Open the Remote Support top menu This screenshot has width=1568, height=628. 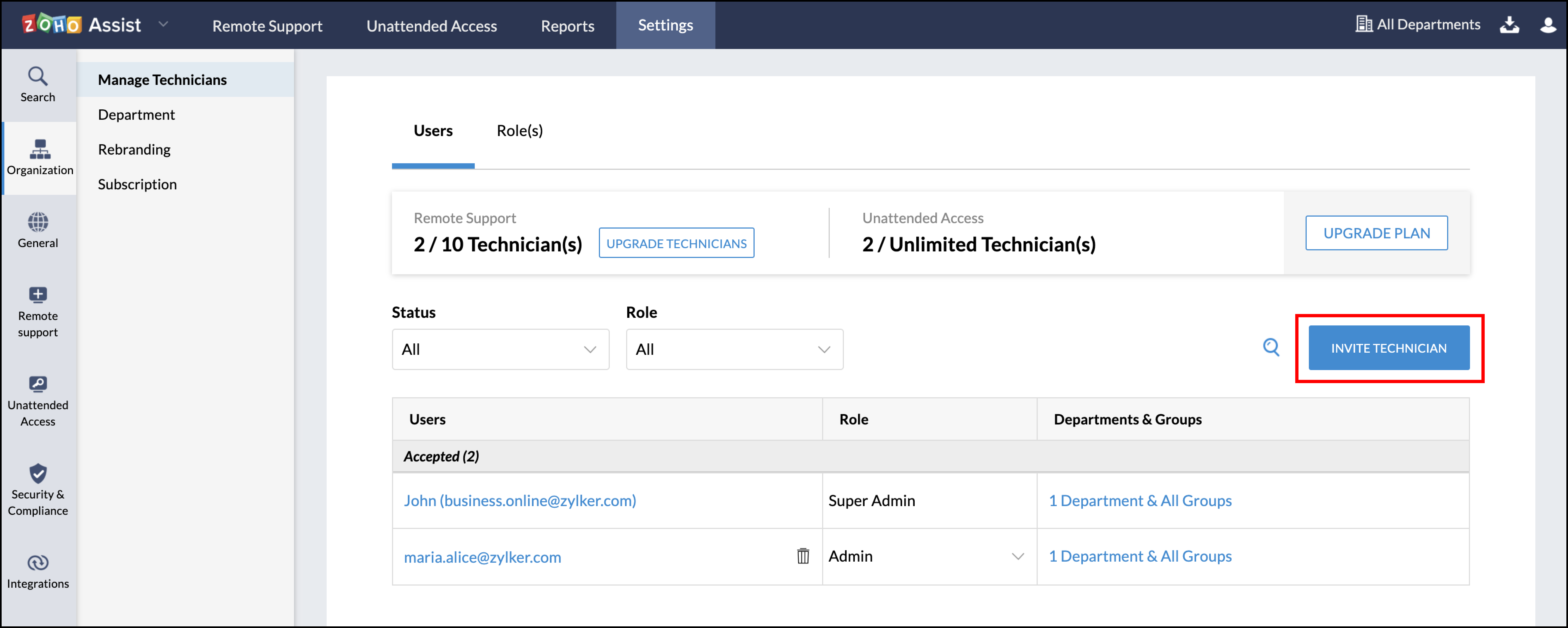point(267,26)
